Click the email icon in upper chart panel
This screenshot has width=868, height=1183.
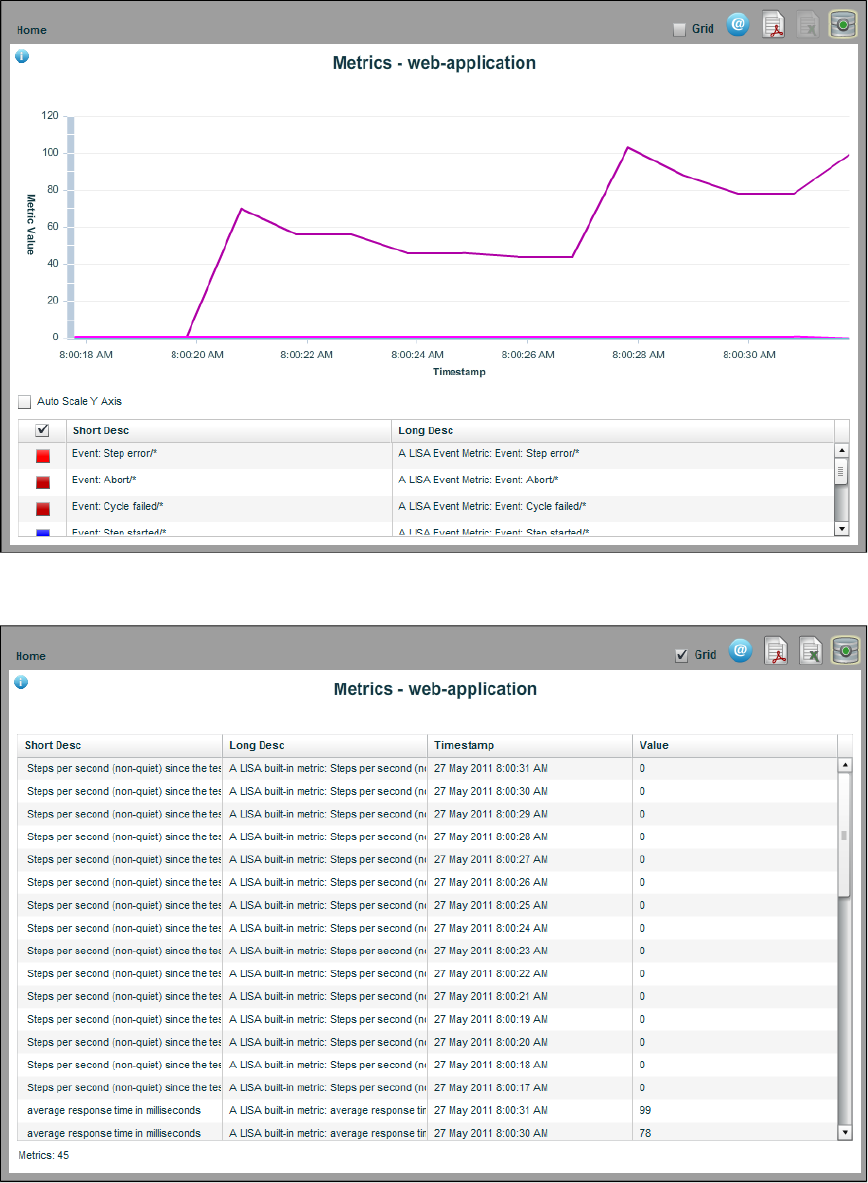737,24
